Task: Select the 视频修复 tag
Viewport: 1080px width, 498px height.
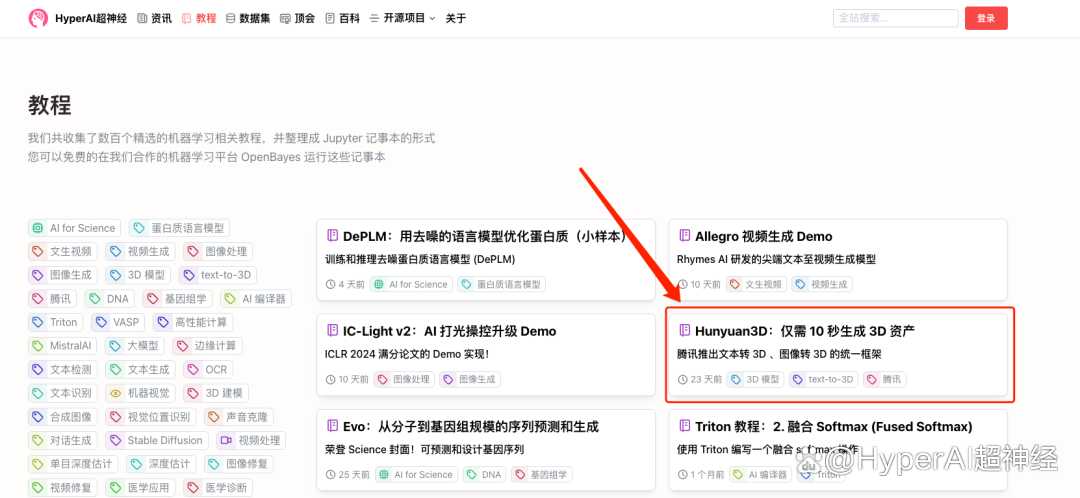Action: click(x=63, y=487)
